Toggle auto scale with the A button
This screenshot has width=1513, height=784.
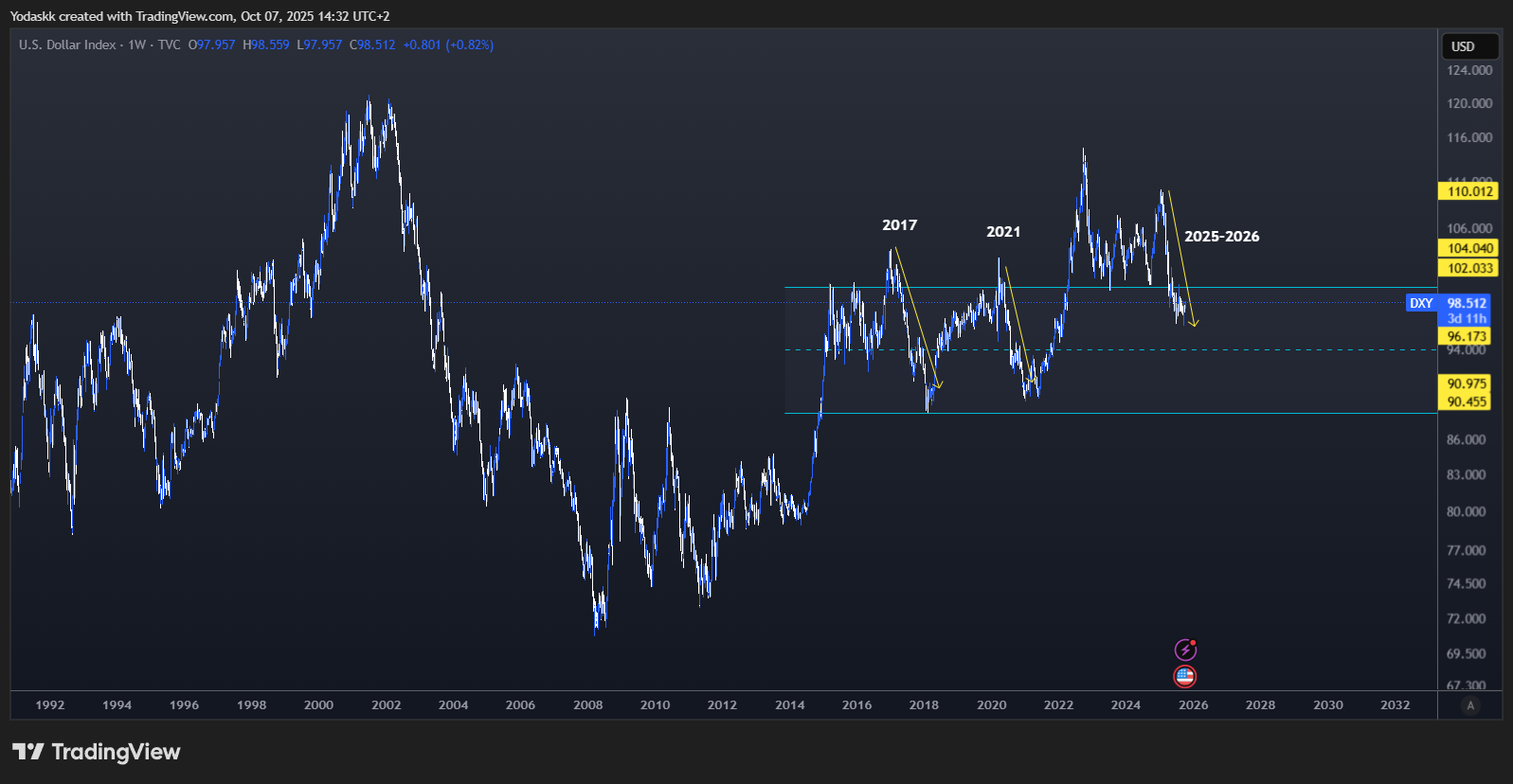pyautogui.click(x=1470, y=705)
